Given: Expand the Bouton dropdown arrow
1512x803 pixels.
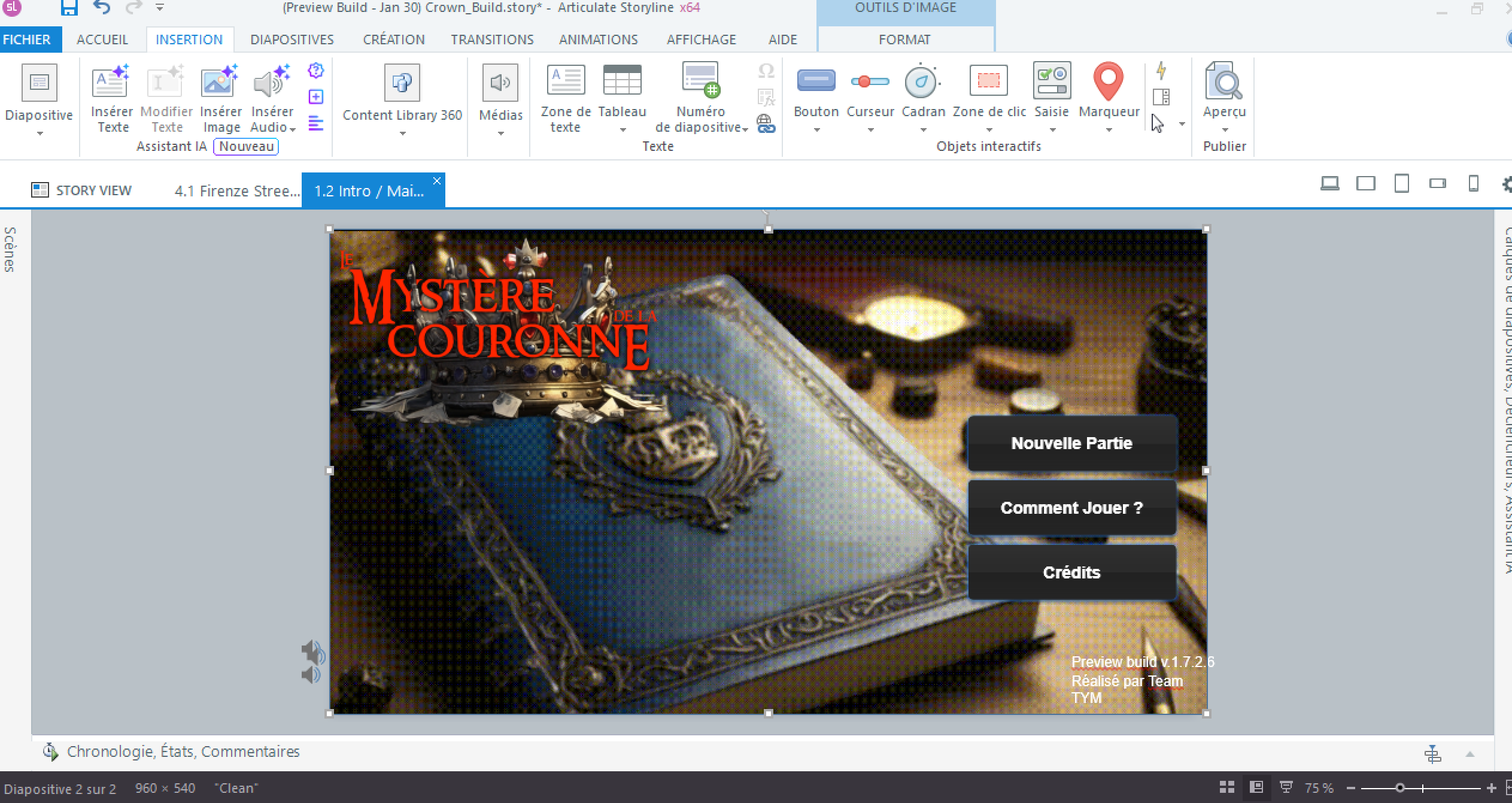Looking at the screenshot, I should pos(816,130).
